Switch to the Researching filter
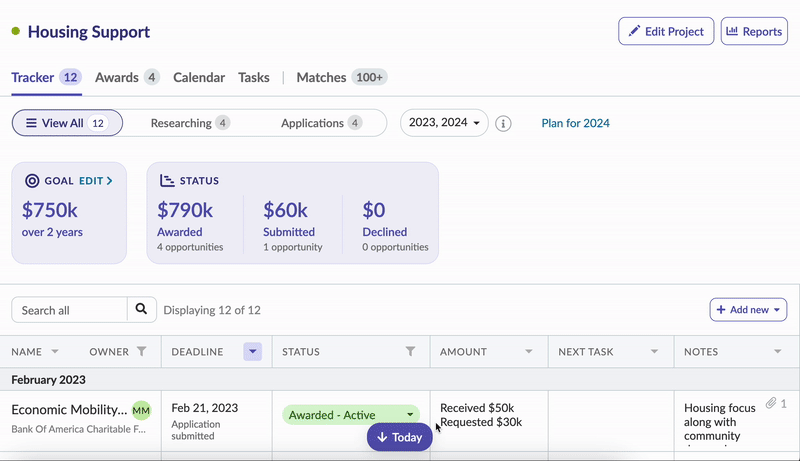Viewport: 800px width, 461px height. 190,123
